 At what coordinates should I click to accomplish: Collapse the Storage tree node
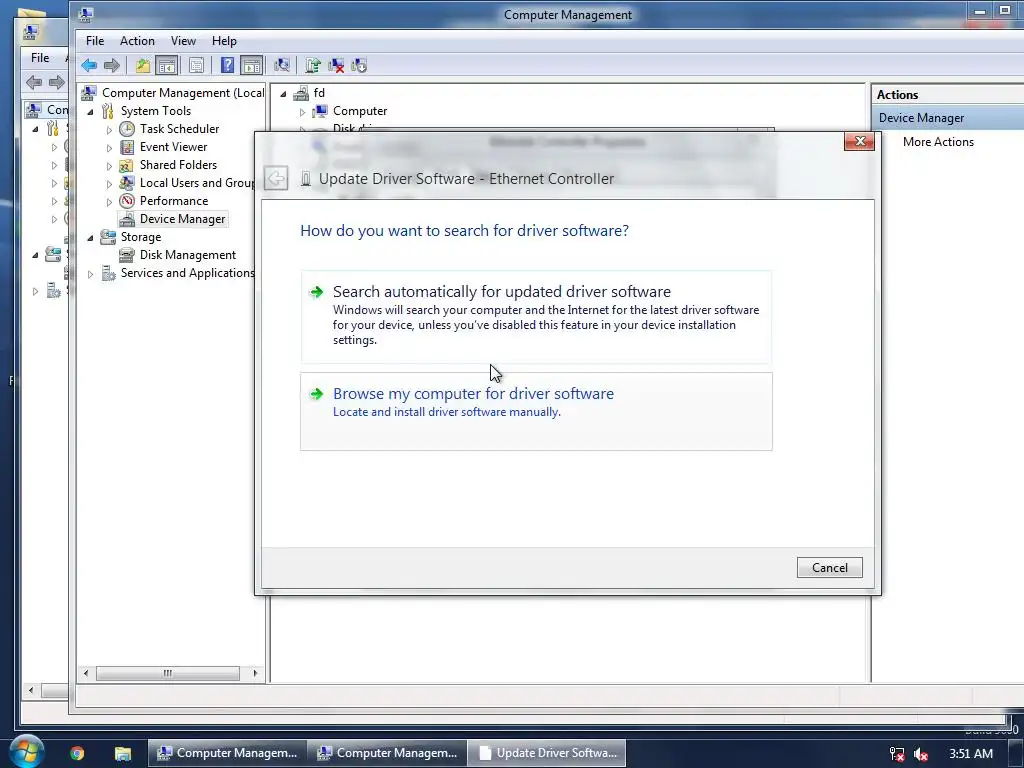pos(91,238)
